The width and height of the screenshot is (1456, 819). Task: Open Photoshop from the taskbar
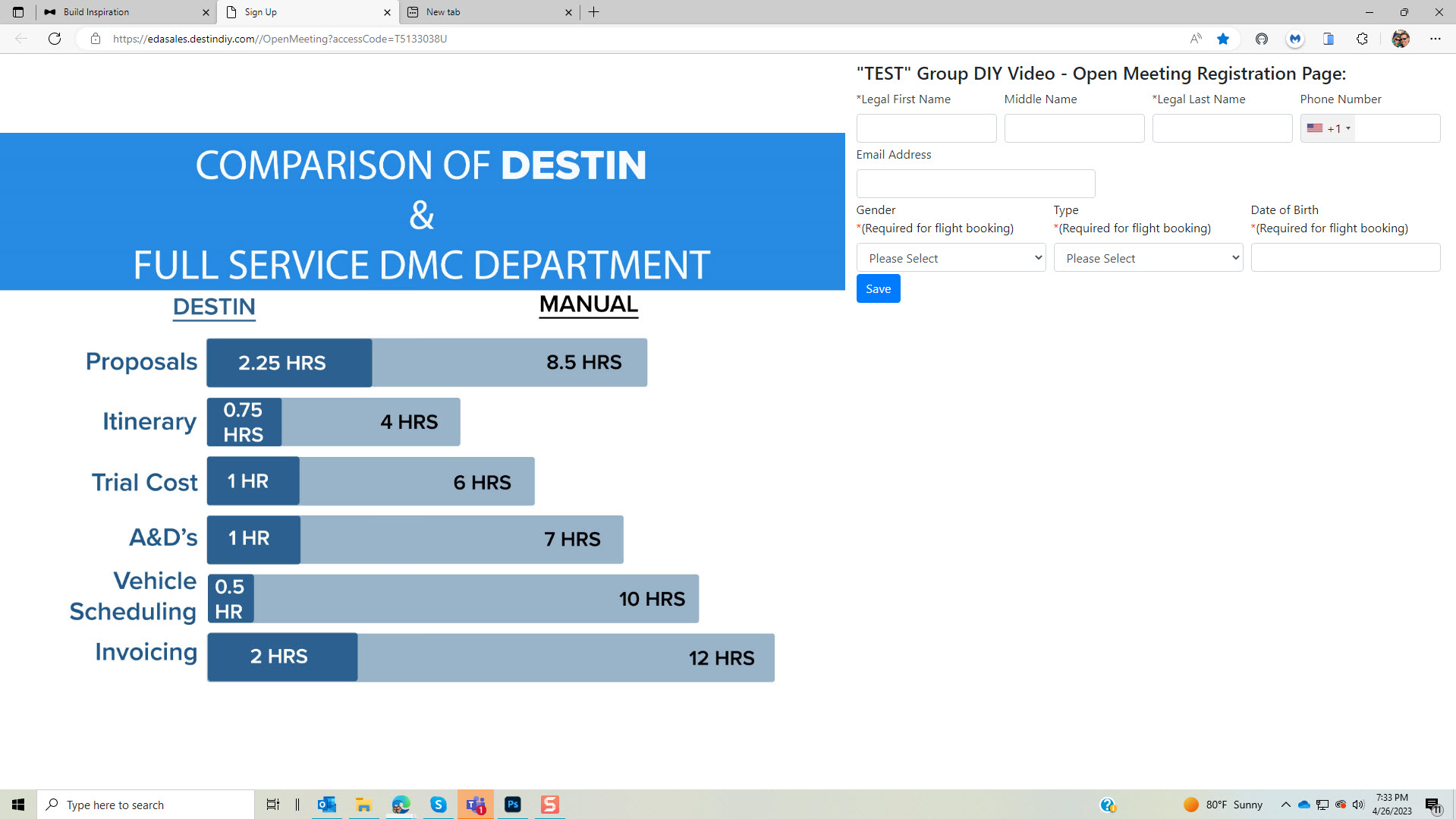click(513, 805)
